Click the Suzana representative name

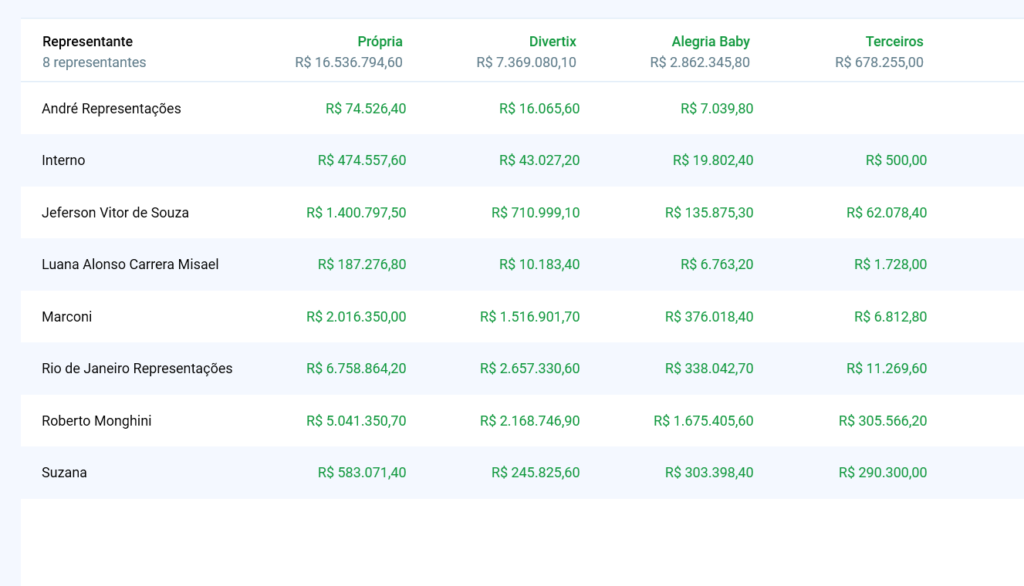point(64,473)
